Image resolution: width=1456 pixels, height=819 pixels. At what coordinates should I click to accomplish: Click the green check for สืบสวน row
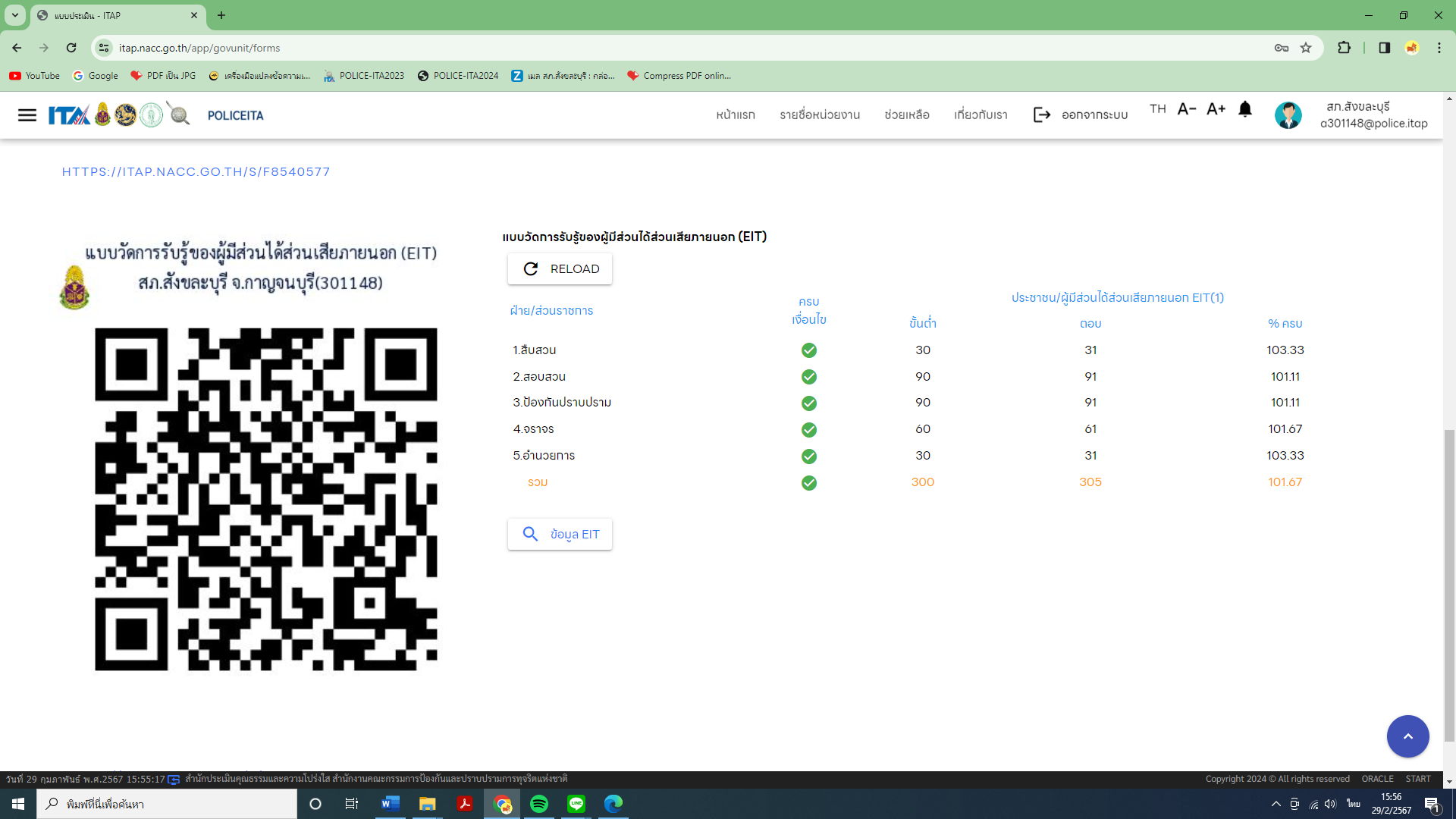click(x=809, y=350)
